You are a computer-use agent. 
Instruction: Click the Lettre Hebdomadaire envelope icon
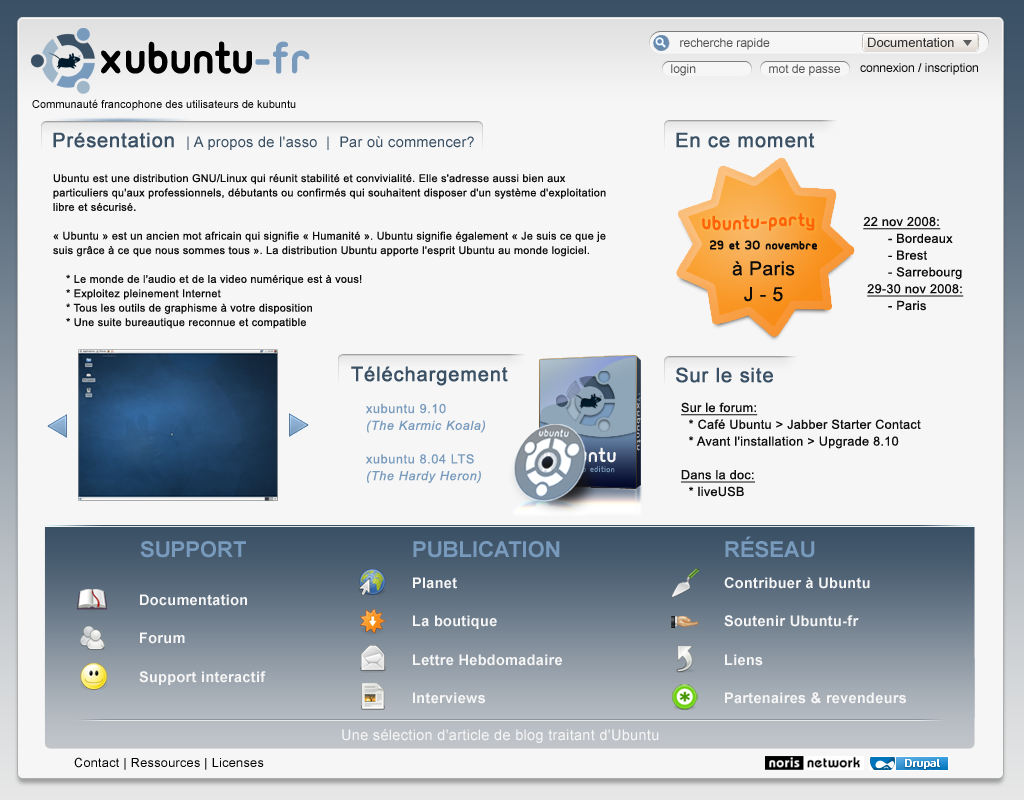[372, 659]
